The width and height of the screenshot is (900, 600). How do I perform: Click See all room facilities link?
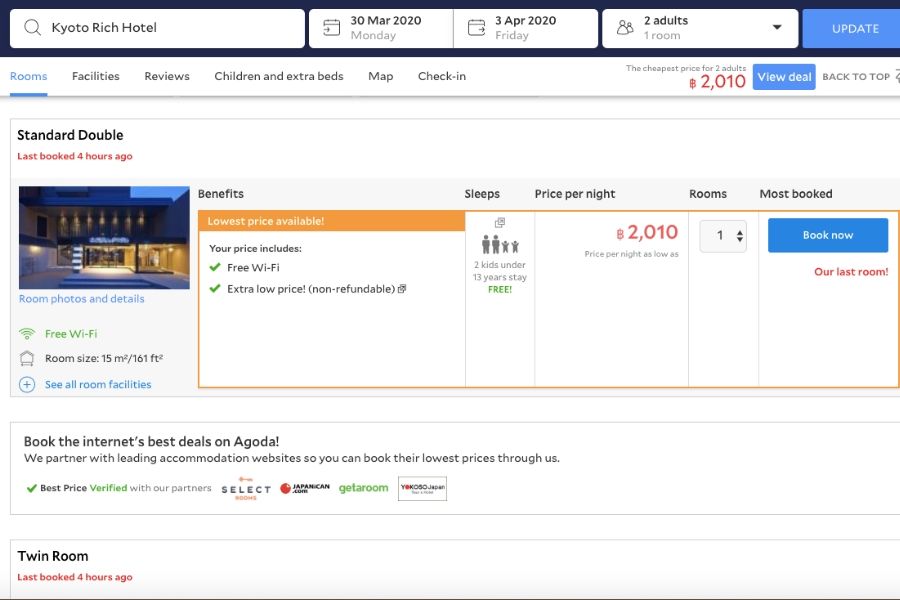[98, 385]
